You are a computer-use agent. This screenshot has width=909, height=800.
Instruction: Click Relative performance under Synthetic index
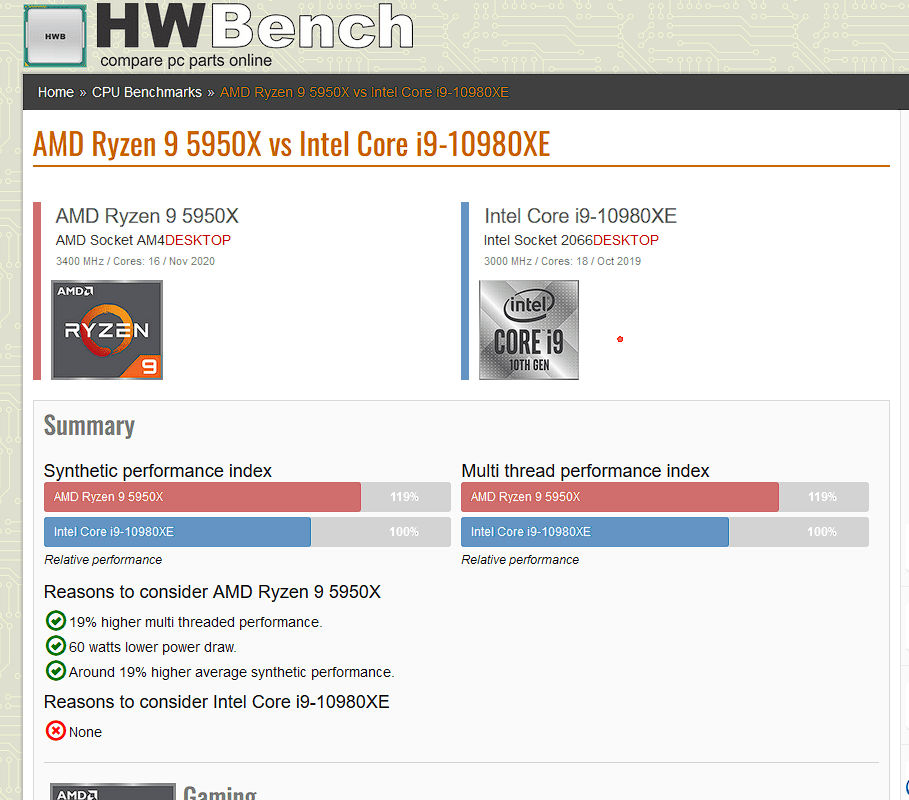(x=103, y=560)
